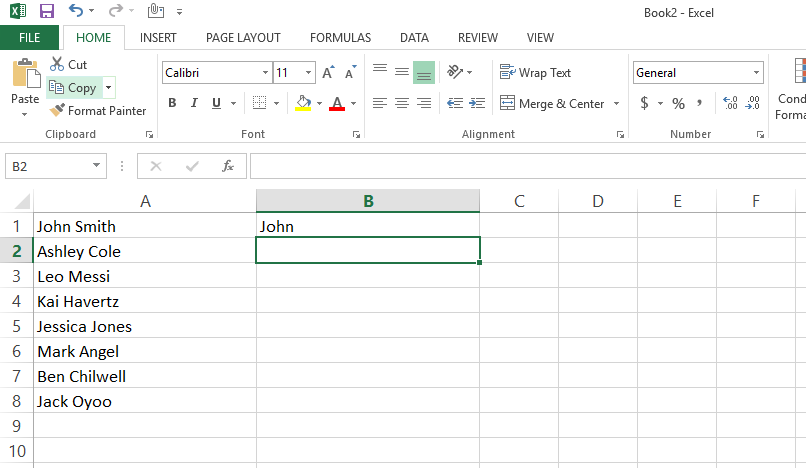Click the Orientation text rotation icon
Screen dimensions: 806x468
455,72
